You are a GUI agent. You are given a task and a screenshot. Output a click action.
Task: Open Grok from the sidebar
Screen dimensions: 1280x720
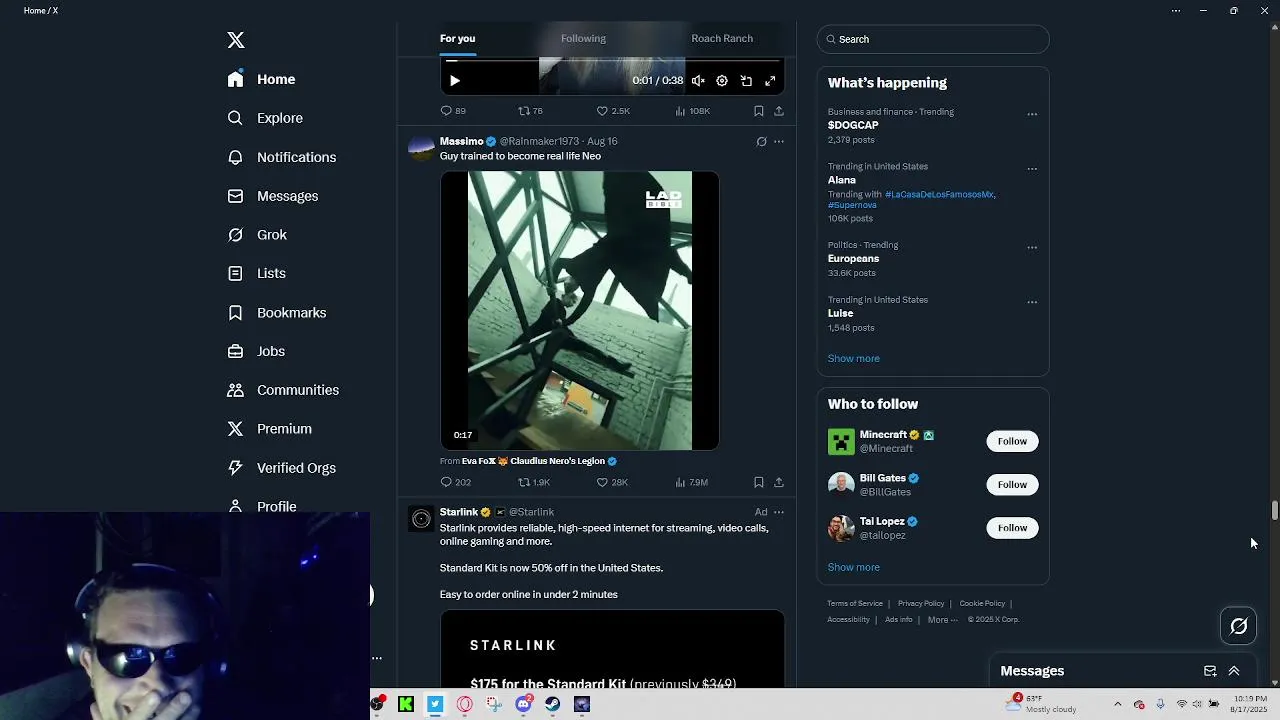click(x=257, y=235)
